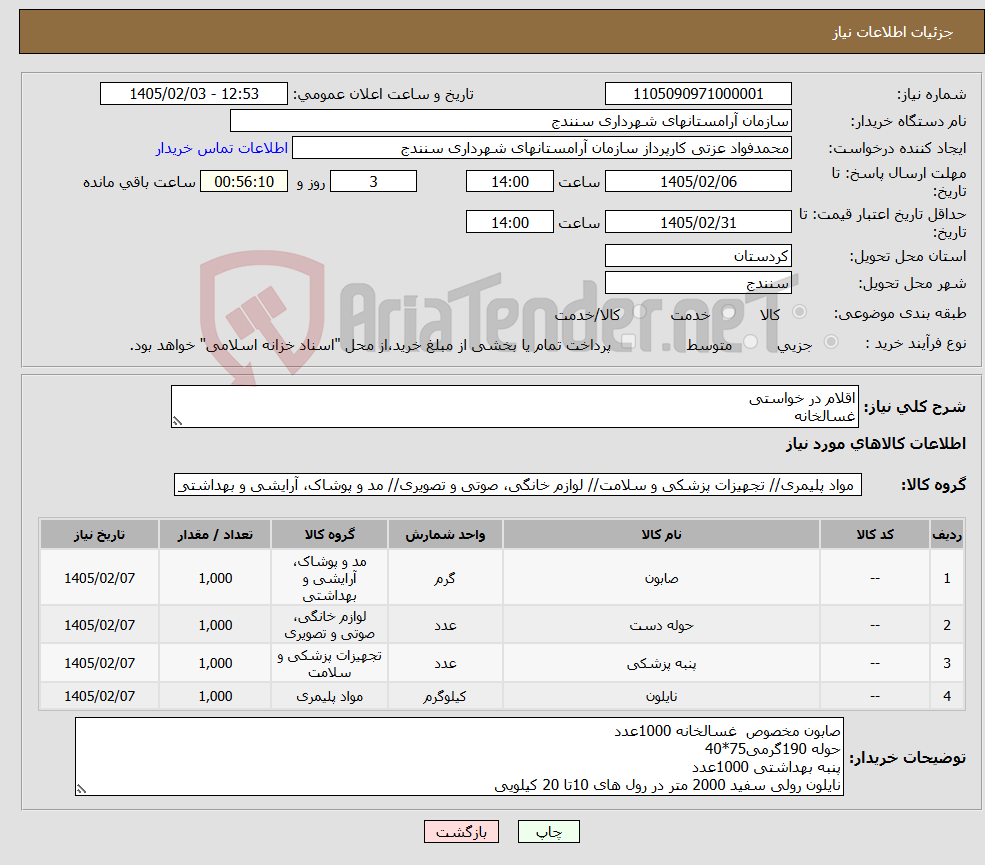Viewport: 985px width, 865px height.
Task: Click the delivery city field سنندج
Action: pyautogui.click(x=698, y=283)
